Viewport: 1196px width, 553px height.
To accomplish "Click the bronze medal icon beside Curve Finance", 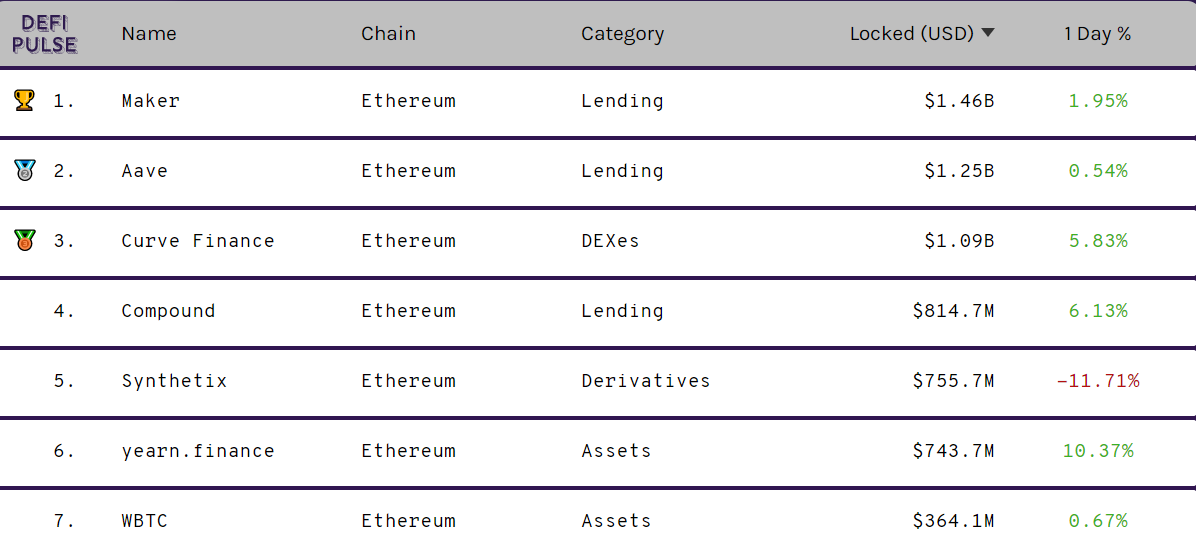I will (24, 240).
